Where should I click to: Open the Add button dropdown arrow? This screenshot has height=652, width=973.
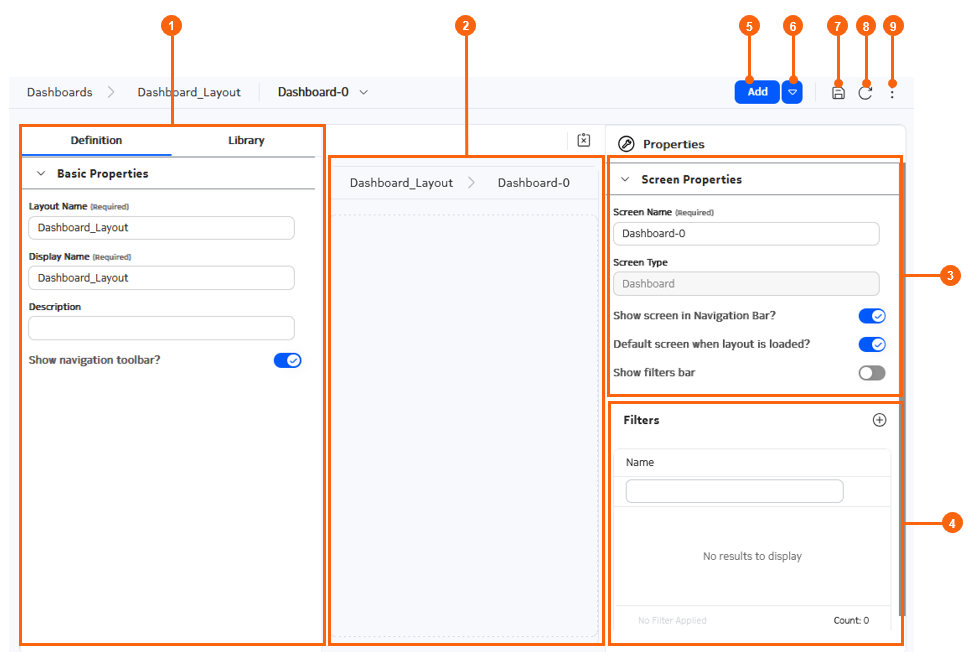(x=792, y=92)
